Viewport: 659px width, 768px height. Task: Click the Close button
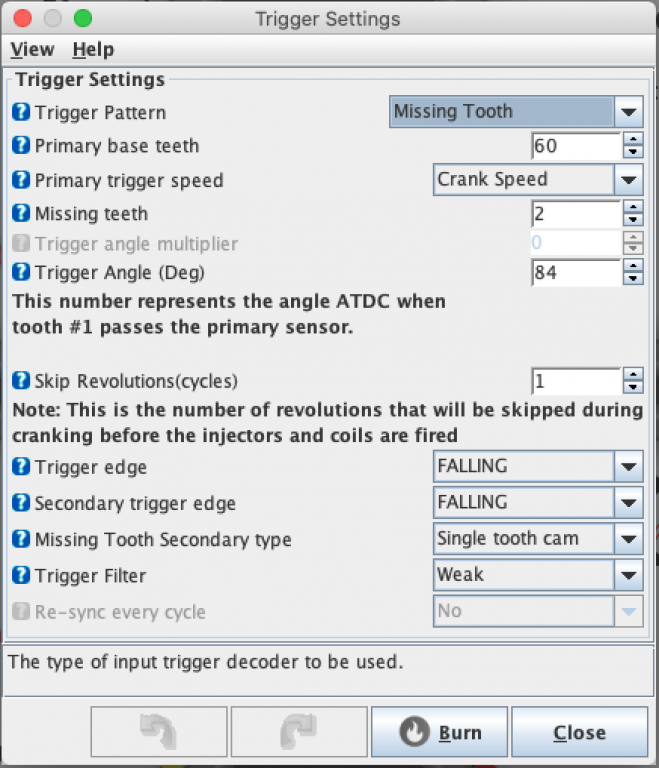point(579,733)
